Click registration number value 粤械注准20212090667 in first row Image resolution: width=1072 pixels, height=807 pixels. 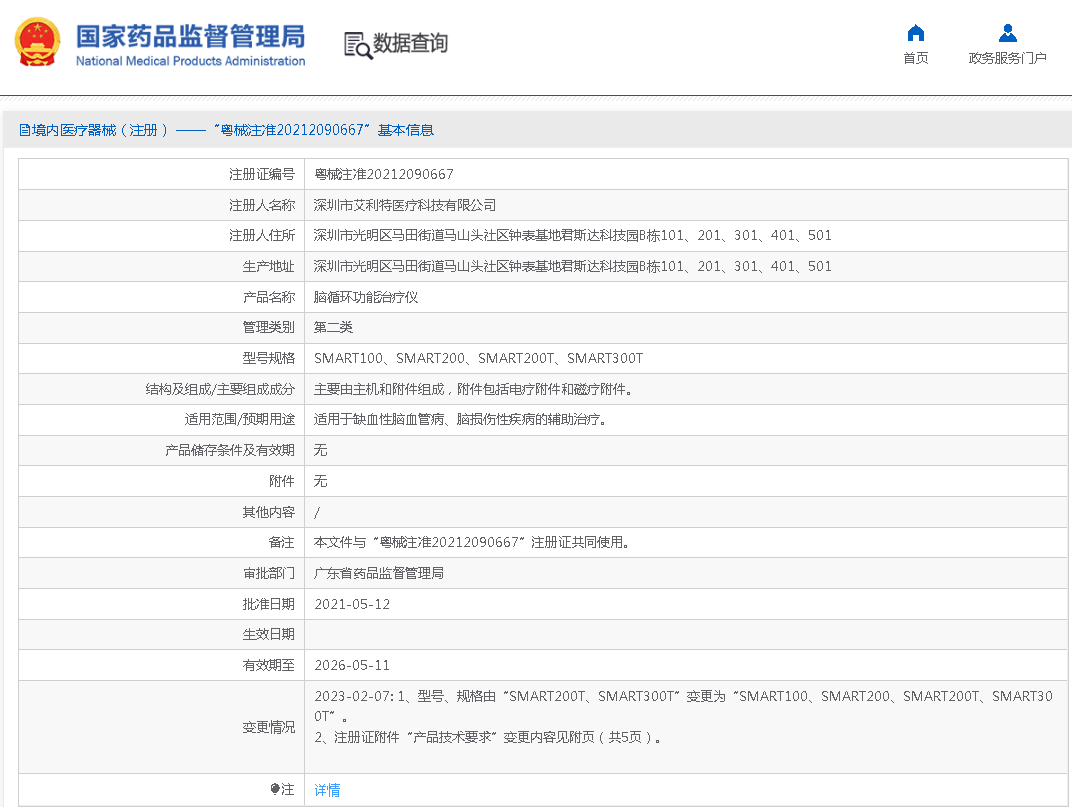tap(384, 174)
